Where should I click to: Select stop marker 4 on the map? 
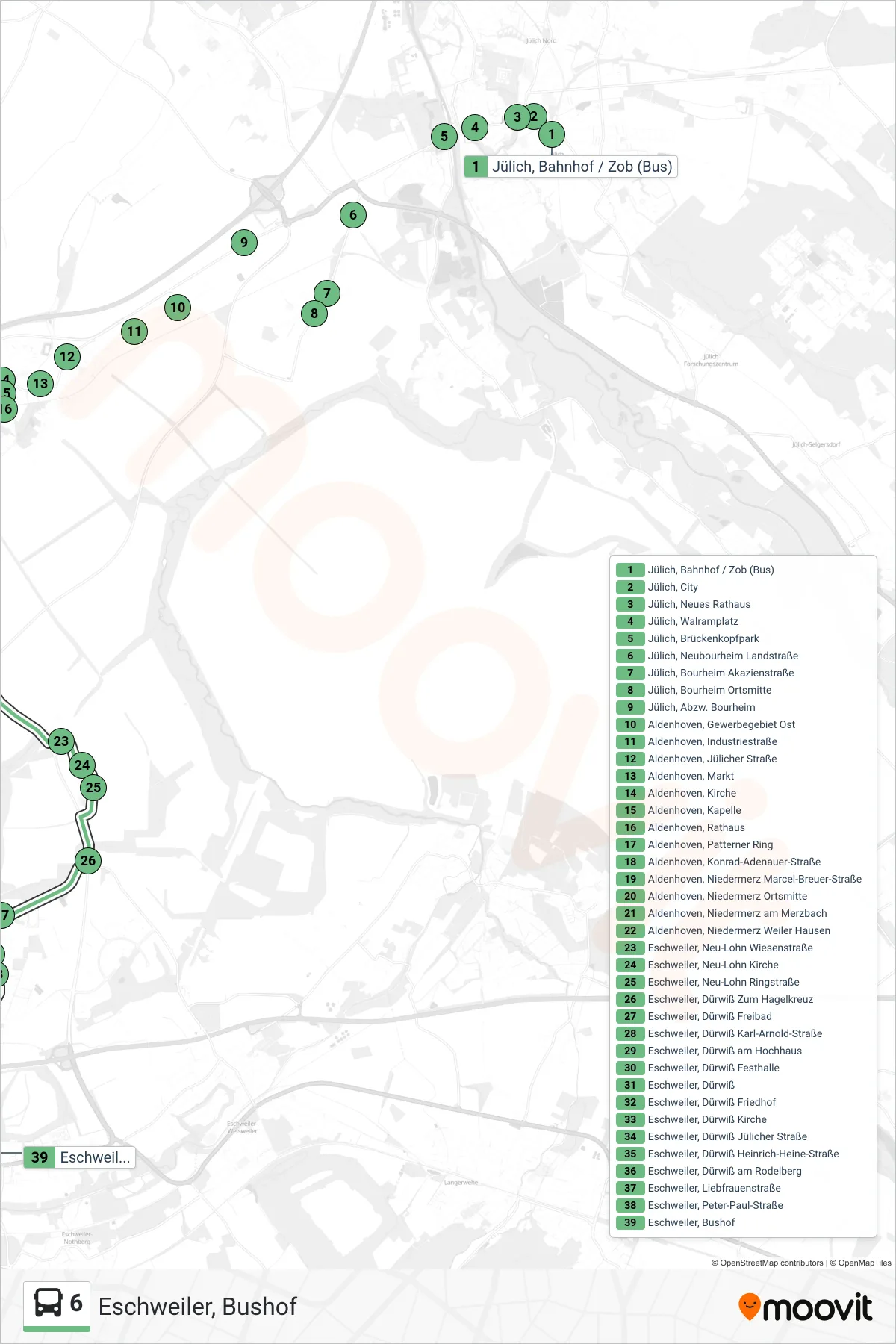coord(475,128)
